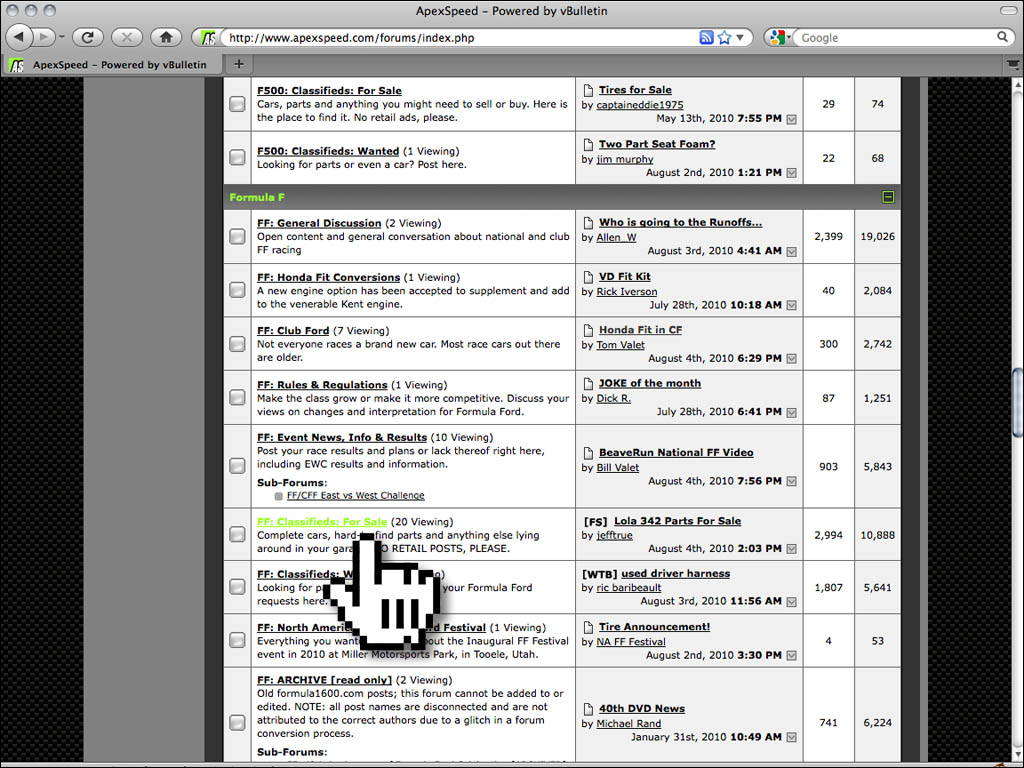The width and height of the screenshot is (1024, 768).
Task: Click status icon for FF: Classifieds: For Sale
Action: (x=237, y=535)
